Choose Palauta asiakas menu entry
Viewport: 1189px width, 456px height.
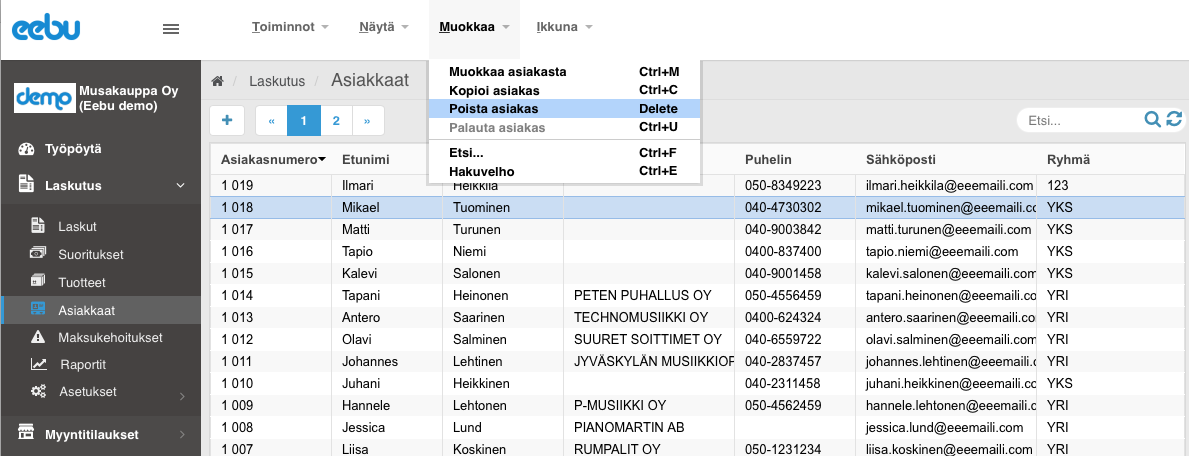tap(564, 127)
